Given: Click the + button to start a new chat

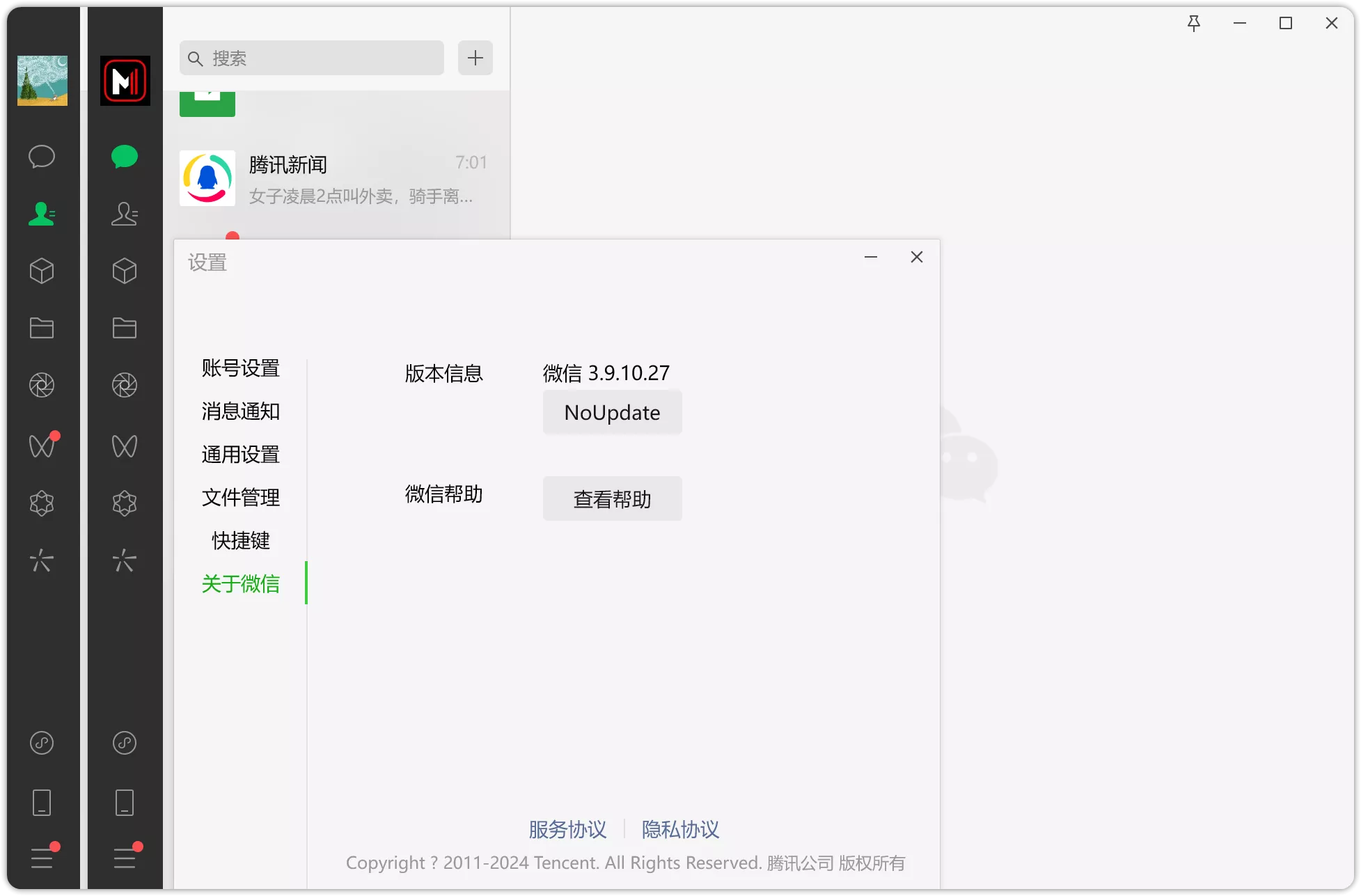Looking at the screenshot, I should coord(475,58).
